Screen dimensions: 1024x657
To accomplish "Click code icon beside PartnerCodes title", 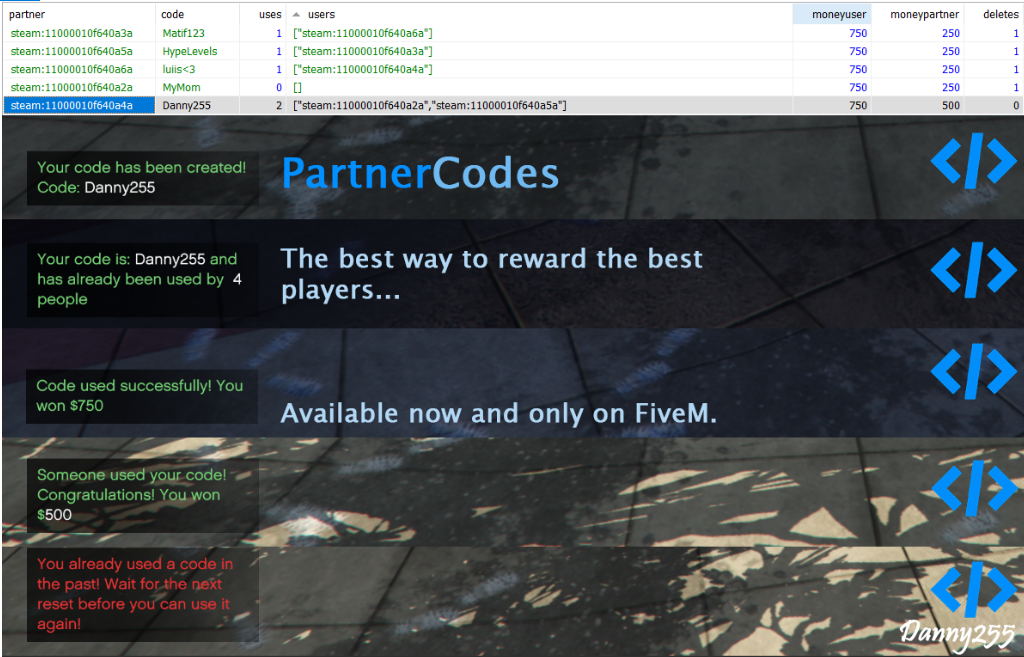I will pos(973,161).
